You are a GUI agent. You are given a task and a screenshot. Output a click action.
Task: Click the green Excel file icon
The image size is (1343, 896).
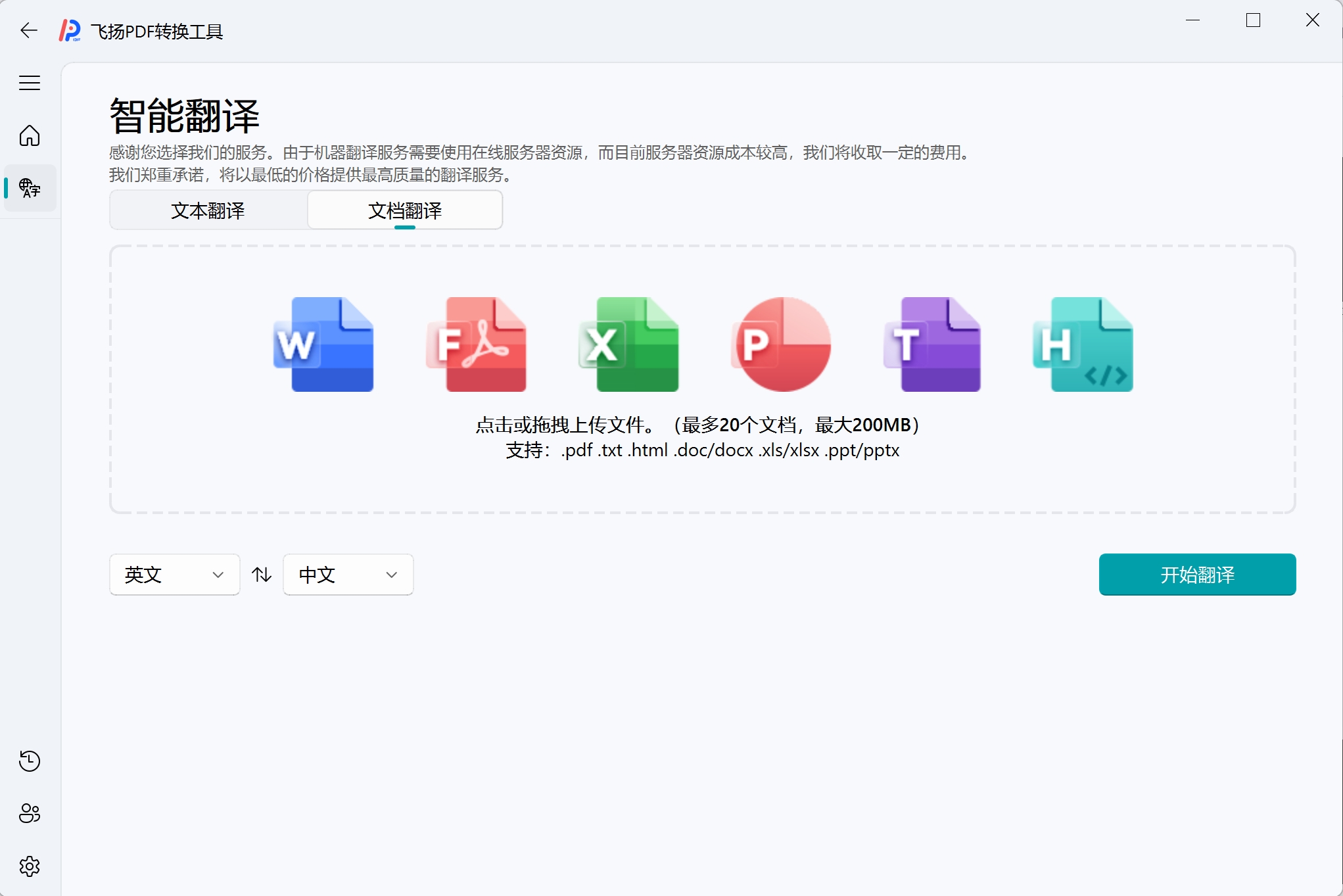tap(629, 344)
